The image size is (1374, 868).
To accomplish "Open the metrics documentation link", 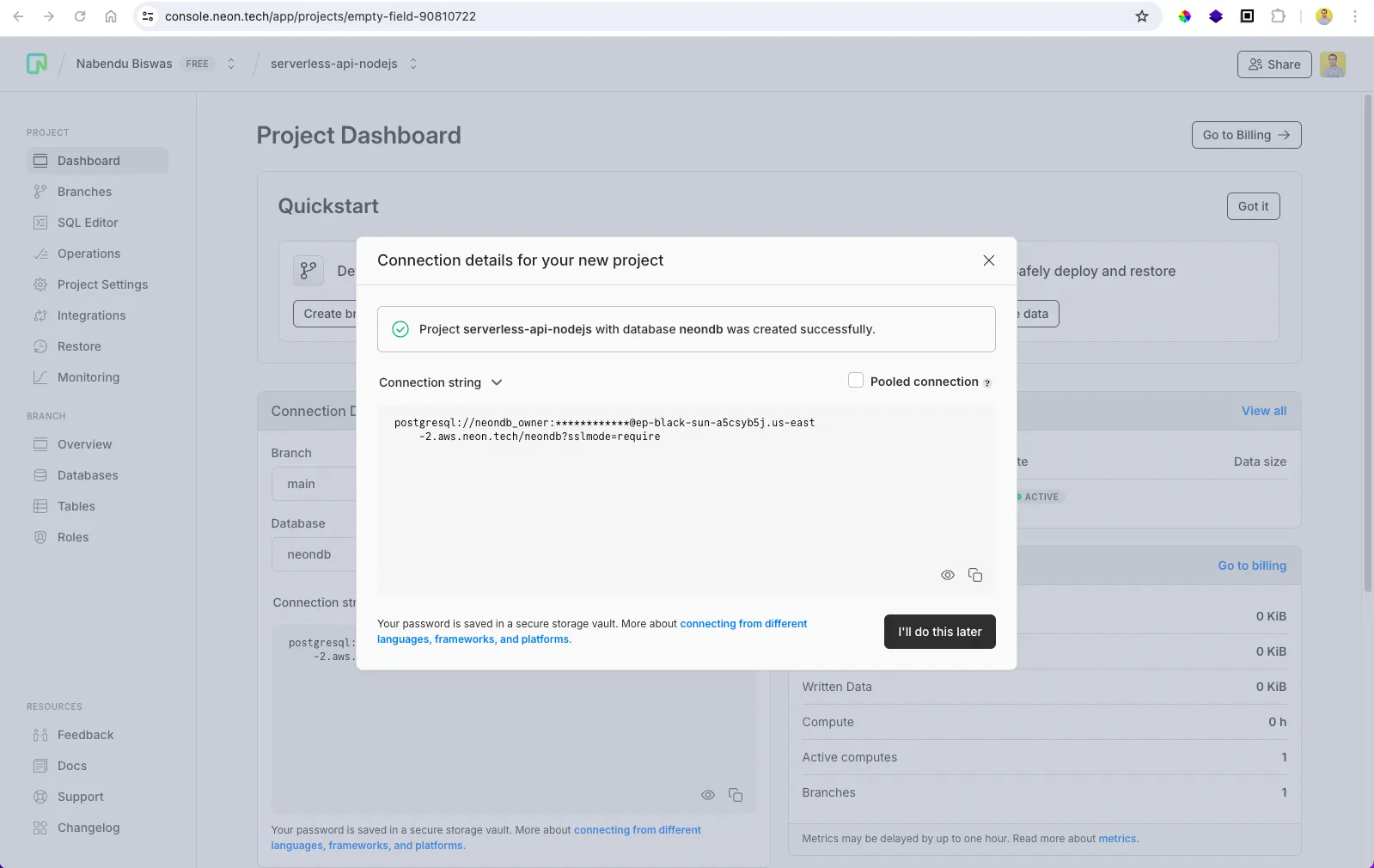I will [x=1117, y=839].
